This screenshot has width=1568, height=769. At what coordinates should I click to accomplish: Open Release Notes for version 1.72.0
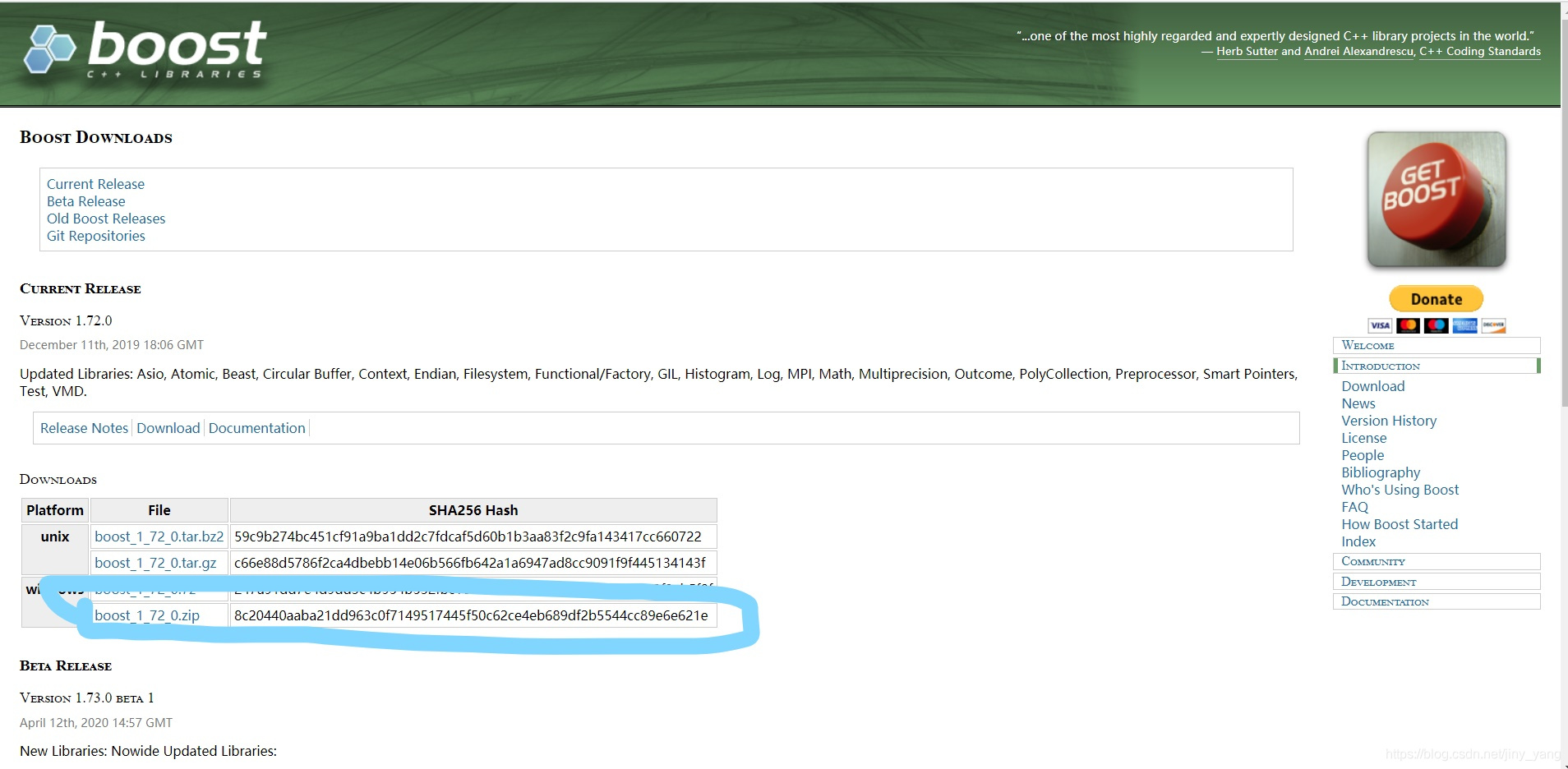(84, 428)
